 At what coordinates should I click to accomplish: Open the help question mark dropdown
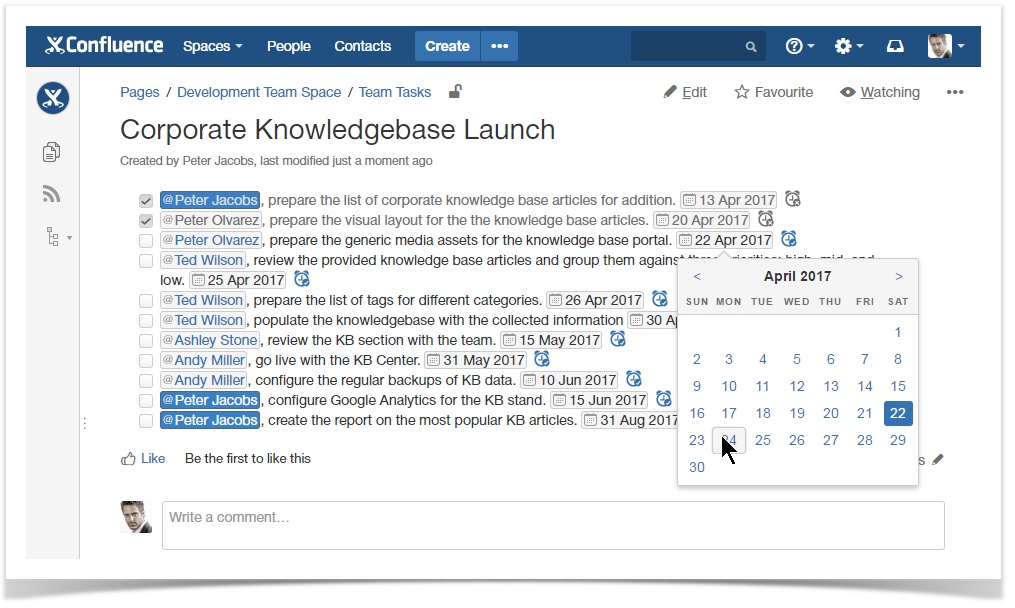coord(800,46)
